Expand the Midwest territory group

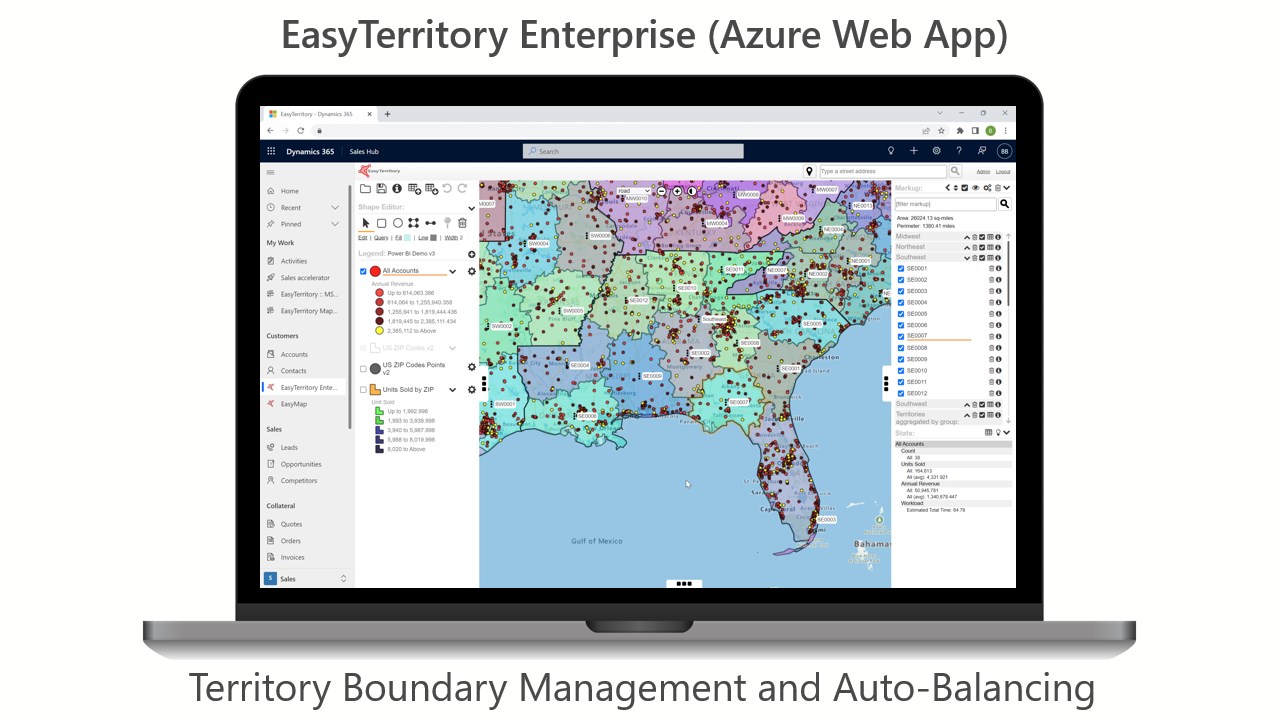(x=967, y=236)
